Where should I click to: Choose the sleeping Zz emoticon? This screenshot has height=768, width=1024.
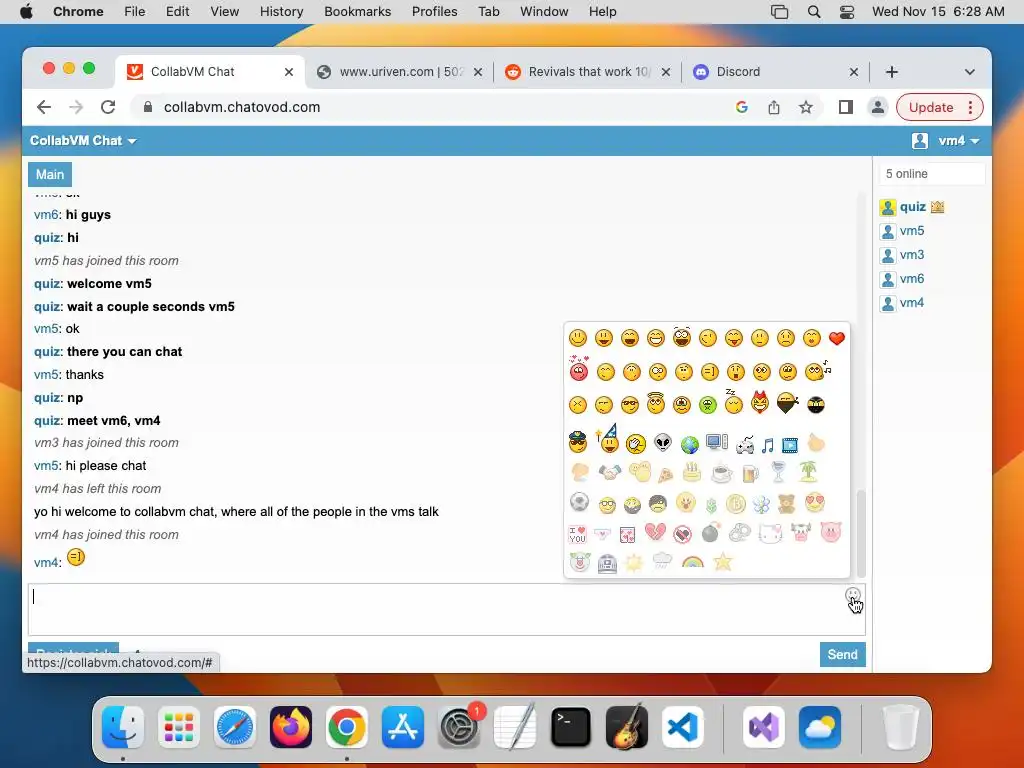tap(733, 402)
